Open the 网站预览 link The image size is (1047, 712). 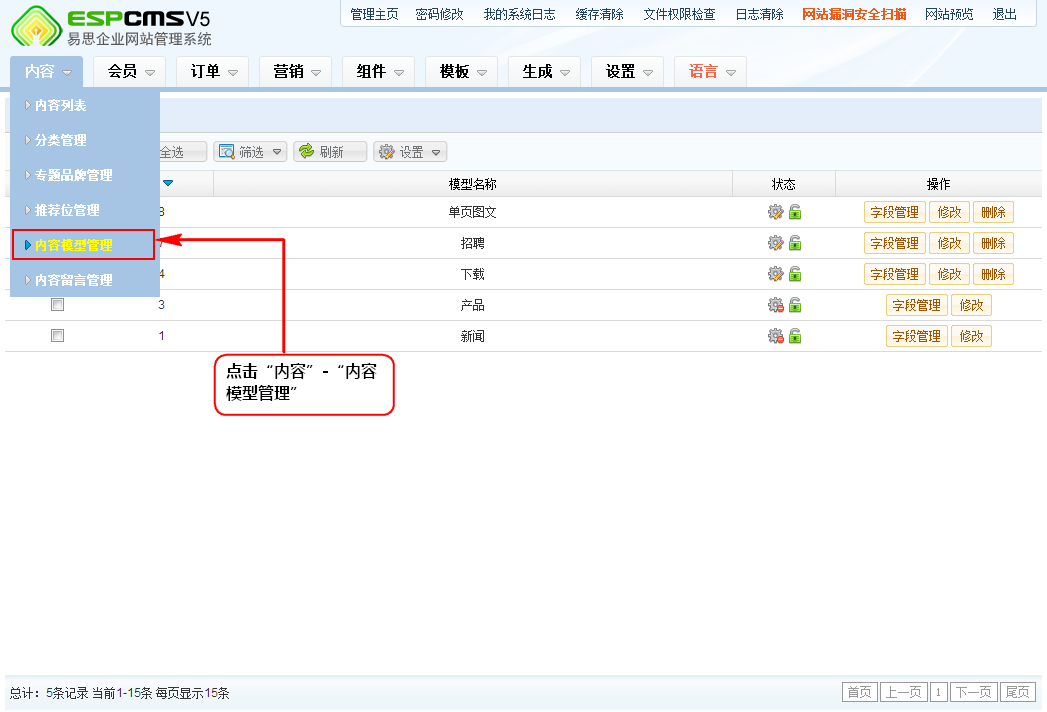[949, 14]
